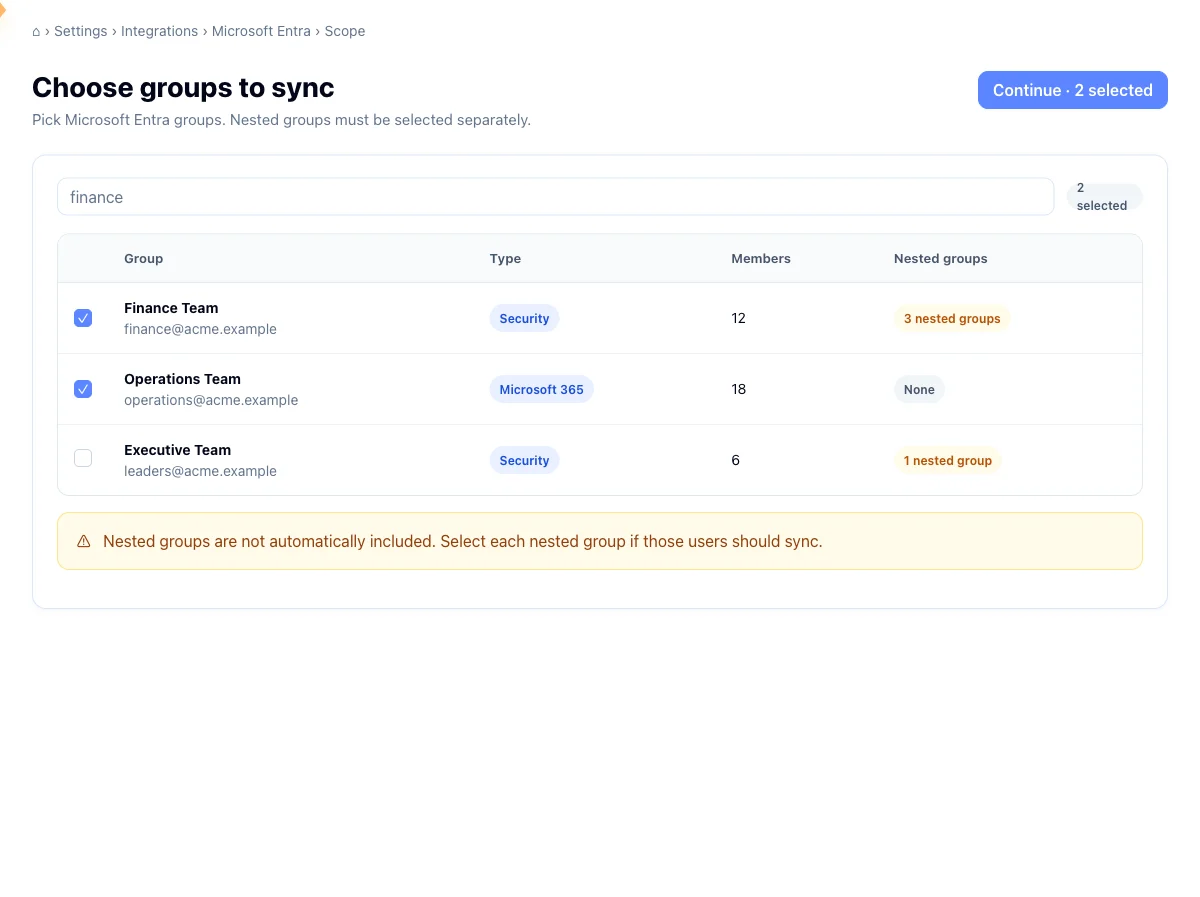Open Settings breadcrumb link
Image resolution: width=1200 pixels, height=897 pixels.
tap(80, 31)
